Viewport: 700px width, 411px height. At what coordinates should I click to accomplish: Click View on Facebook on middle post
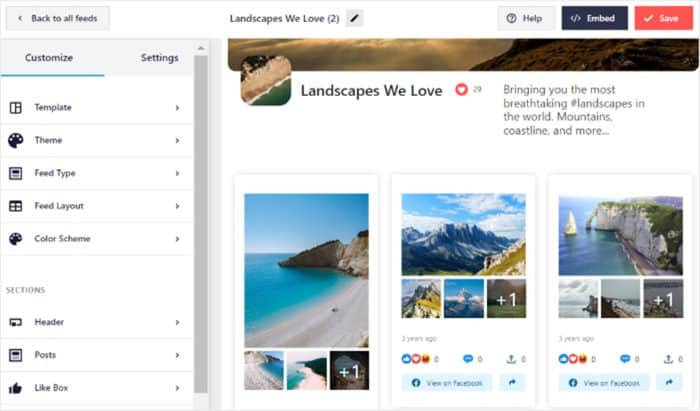447,382
